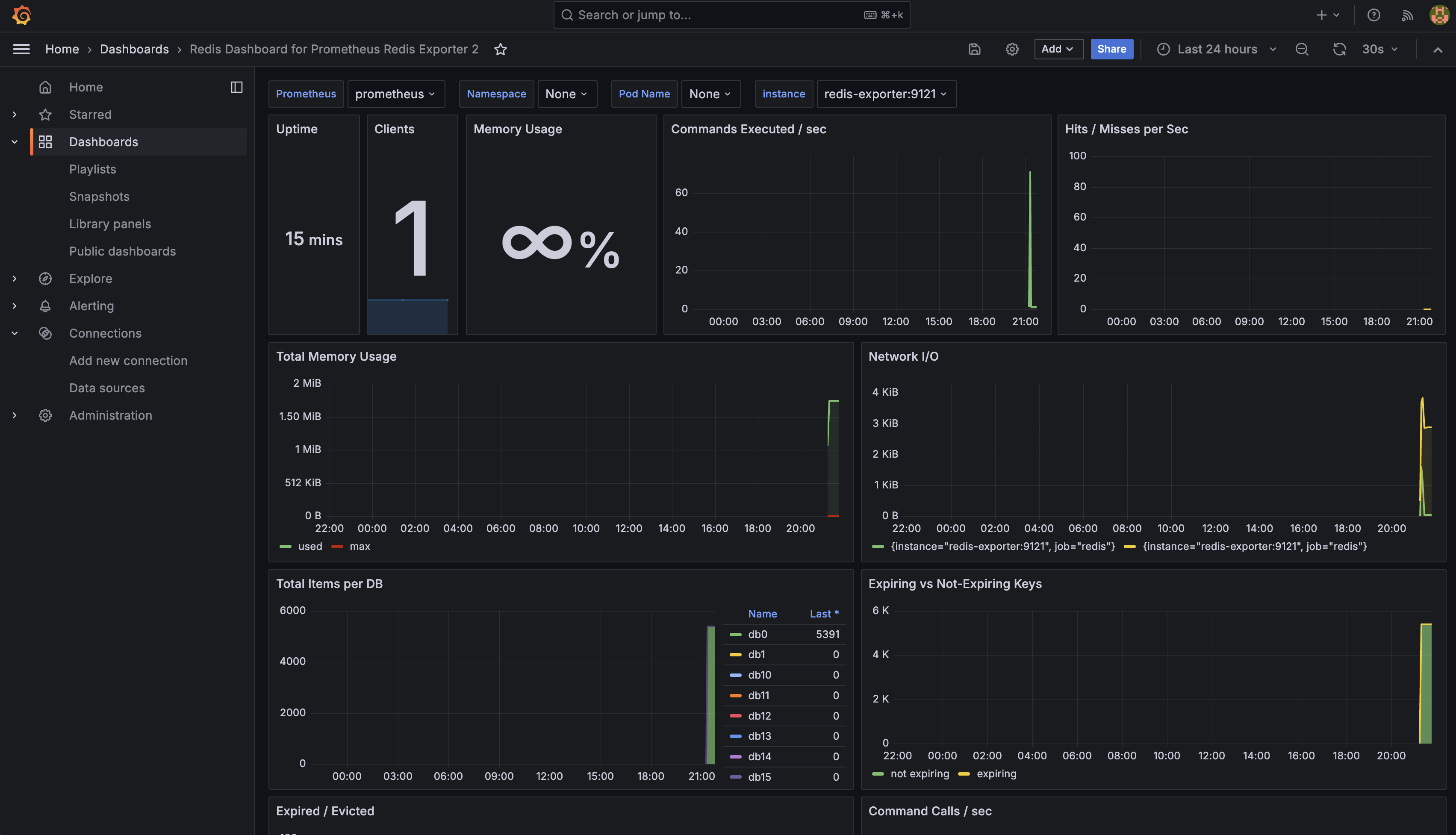Toggle the main hamburger menu
Screen dimensions: 1456x835
(21, 49)
